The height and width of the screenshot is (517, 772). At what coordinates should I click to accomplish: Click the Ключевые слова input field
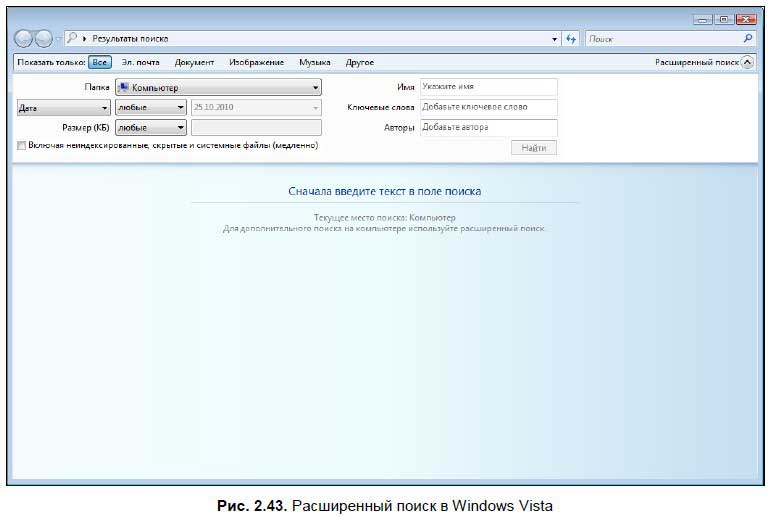pos(488,107)
